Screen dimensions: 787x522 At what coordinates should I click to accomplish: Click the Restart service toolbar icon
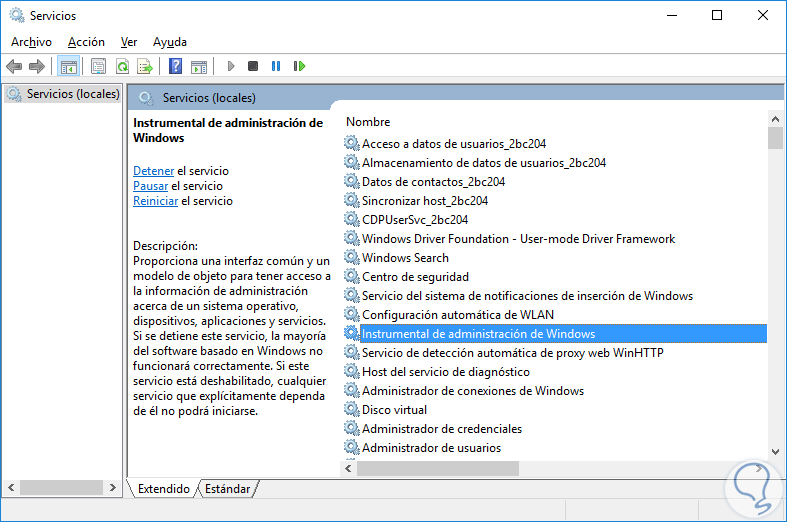tap(299, 66)
